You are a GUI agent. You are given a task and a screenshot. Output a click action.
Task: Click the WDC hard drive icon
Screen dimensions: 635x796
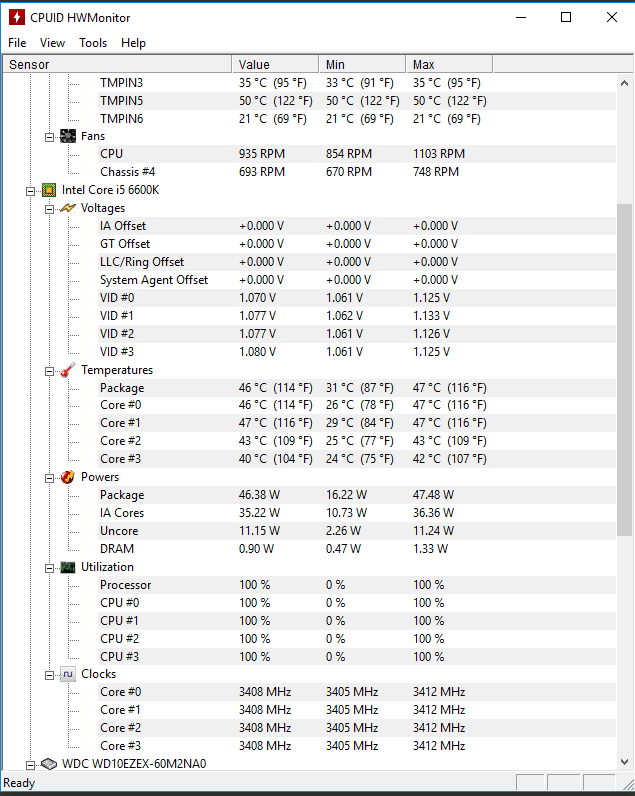tap(48, 764)
